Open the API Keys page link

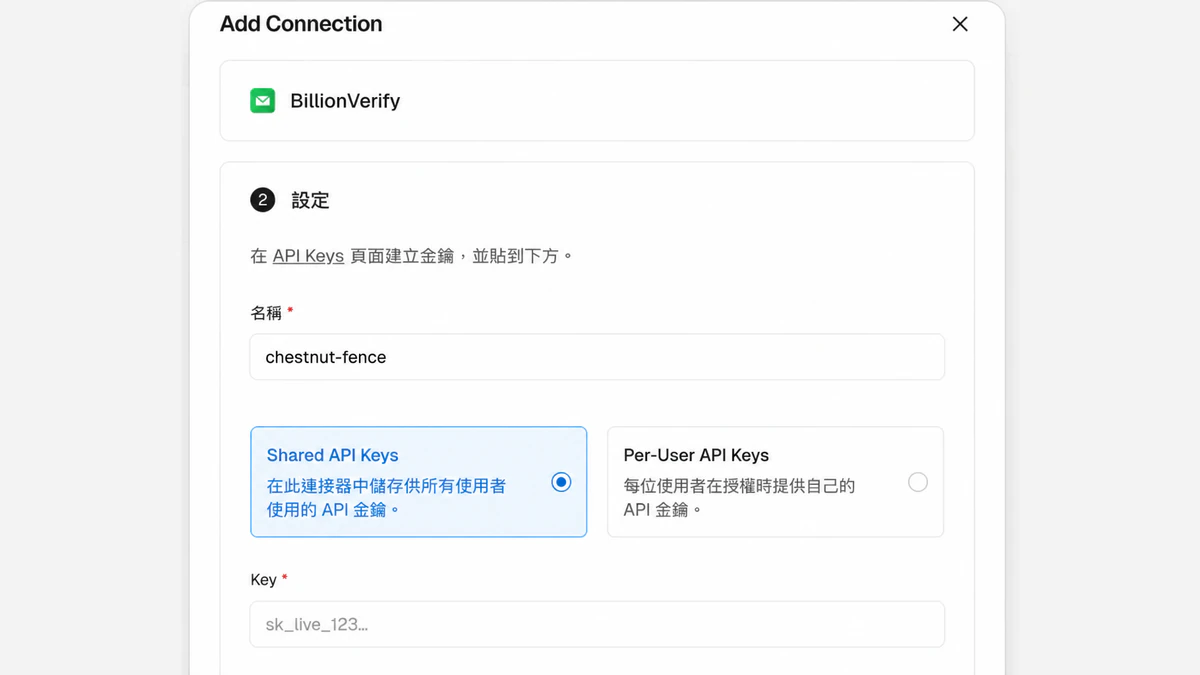[x=308, y=256]
